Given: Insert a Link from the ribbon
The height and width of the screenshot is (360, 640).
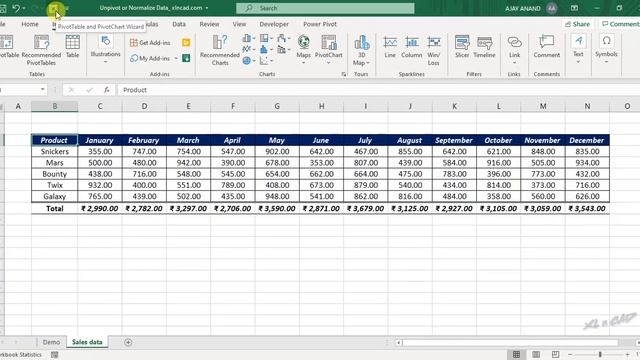Looking at the screenshot, I should click(514, 49).
